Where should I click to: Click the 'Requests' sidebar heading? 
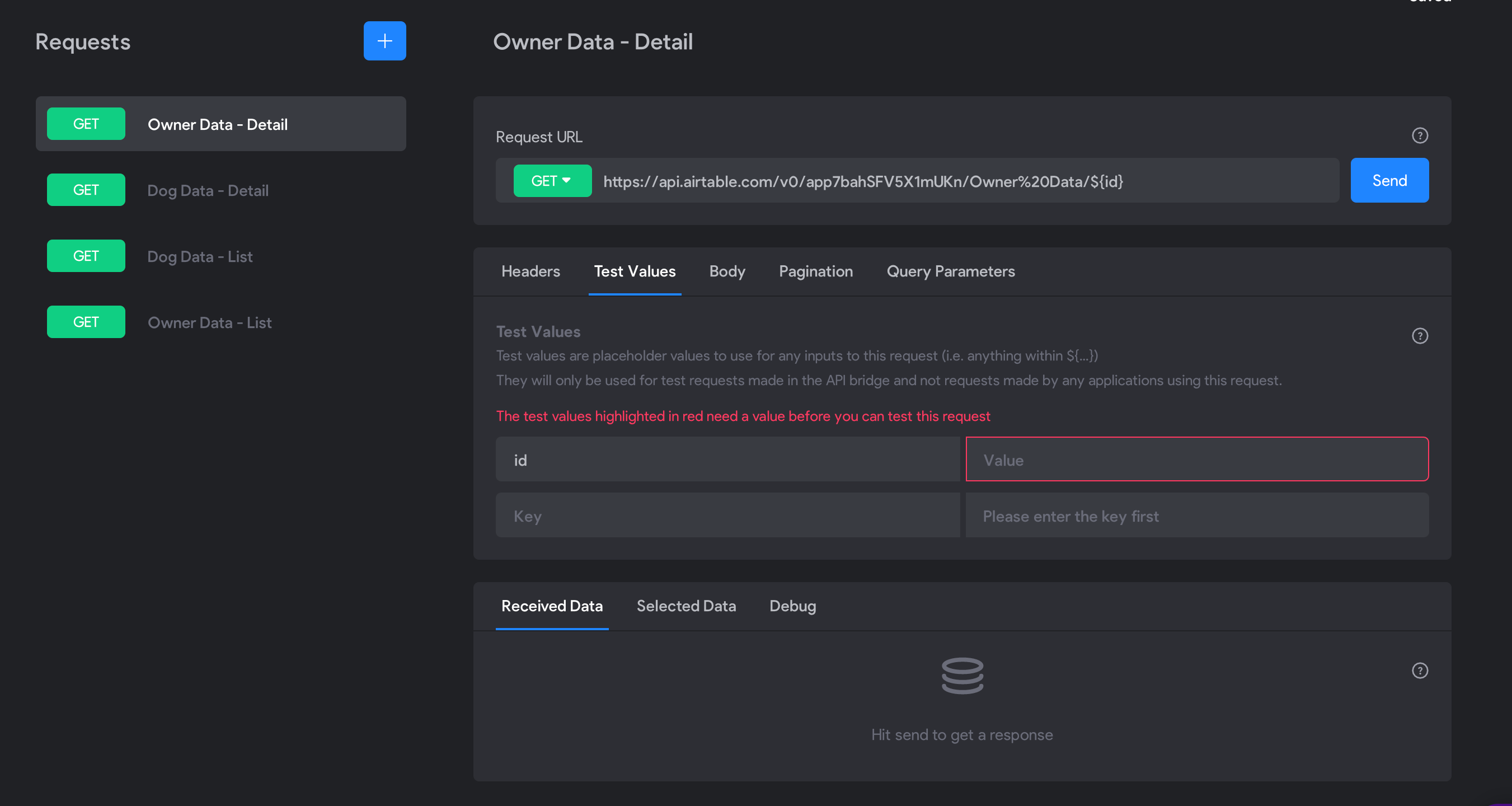coord(83,41)
